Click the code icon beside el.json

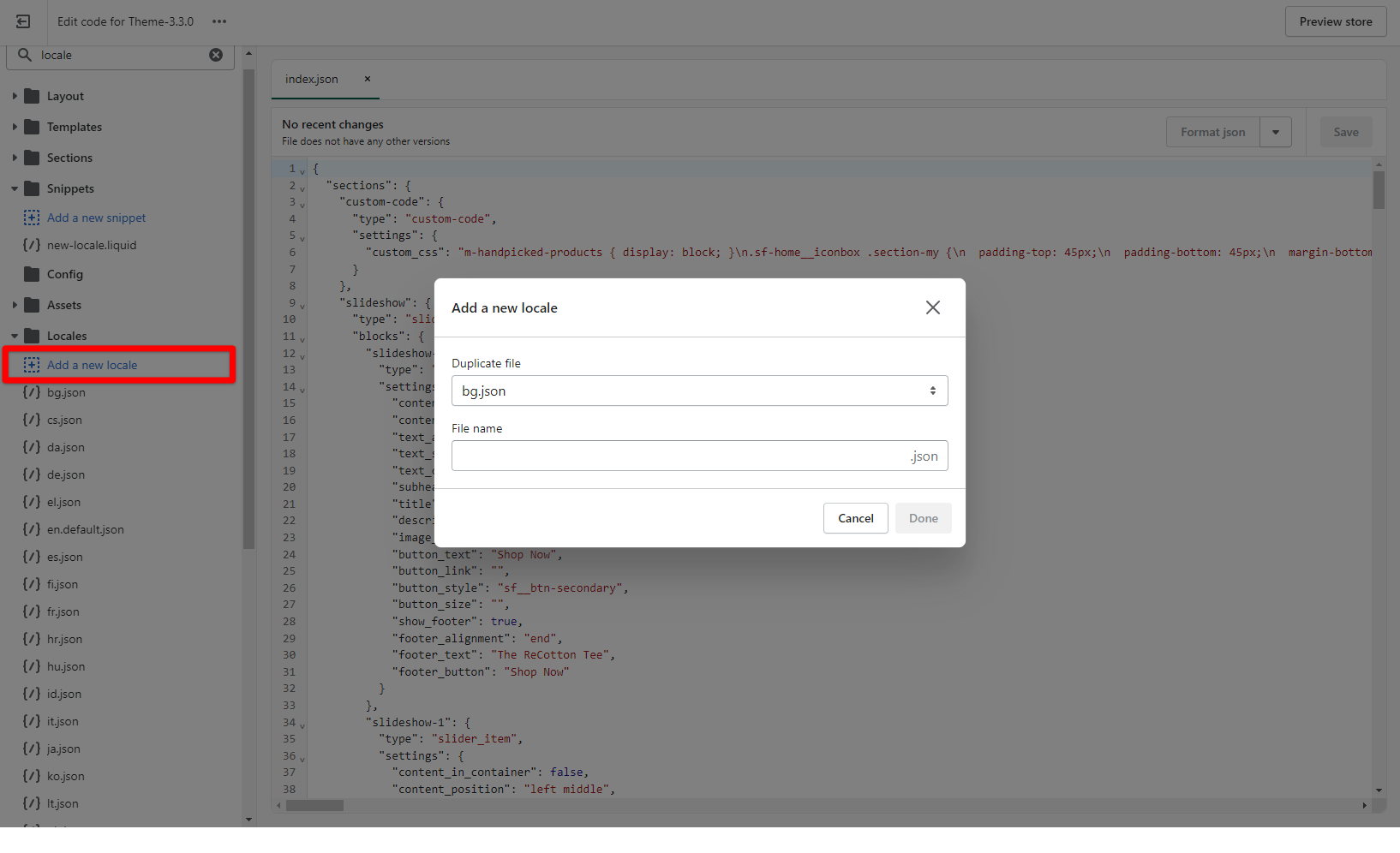32,502
